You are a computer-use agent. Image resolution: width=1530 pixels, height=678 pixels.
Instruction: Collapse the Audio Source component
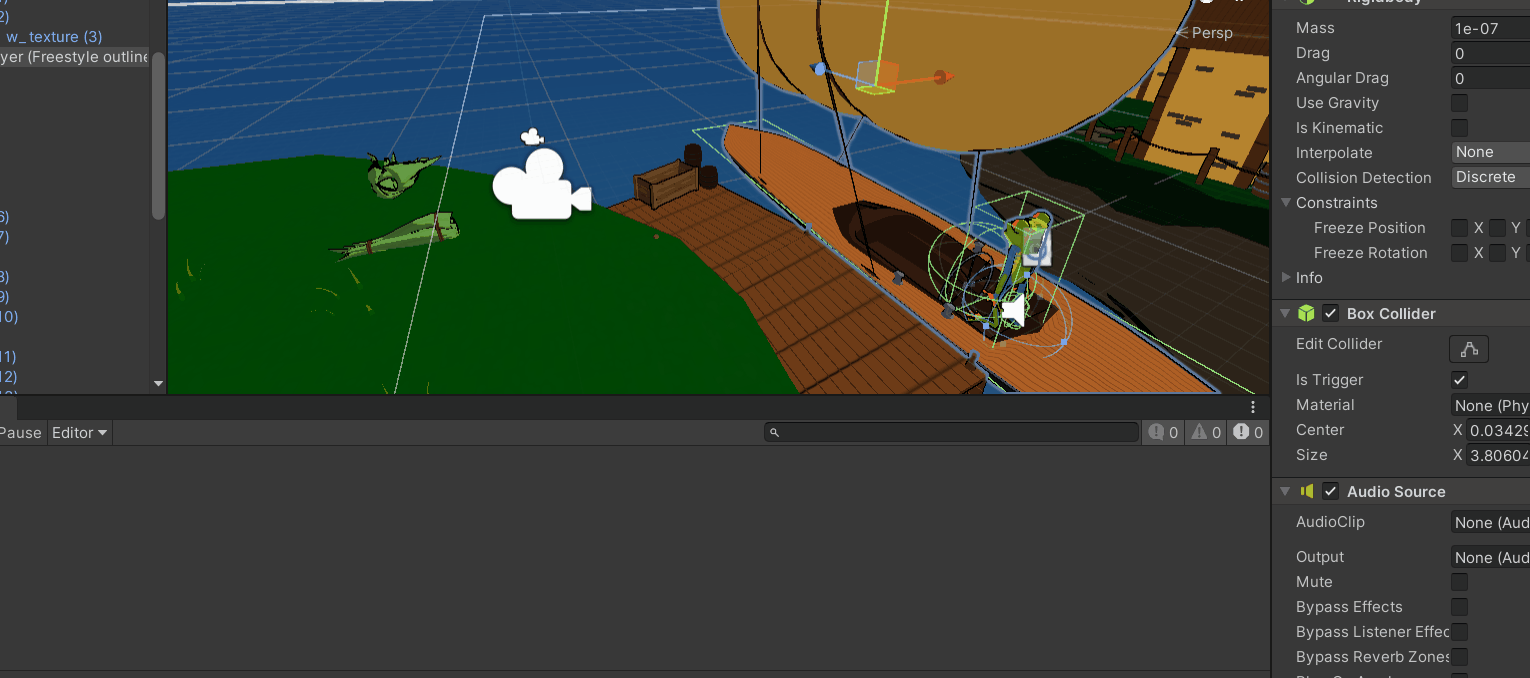1286,491
